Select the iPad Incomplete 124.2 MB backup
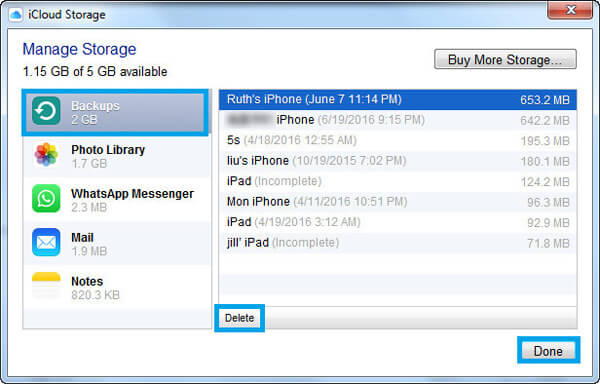 tap(398, 181)
